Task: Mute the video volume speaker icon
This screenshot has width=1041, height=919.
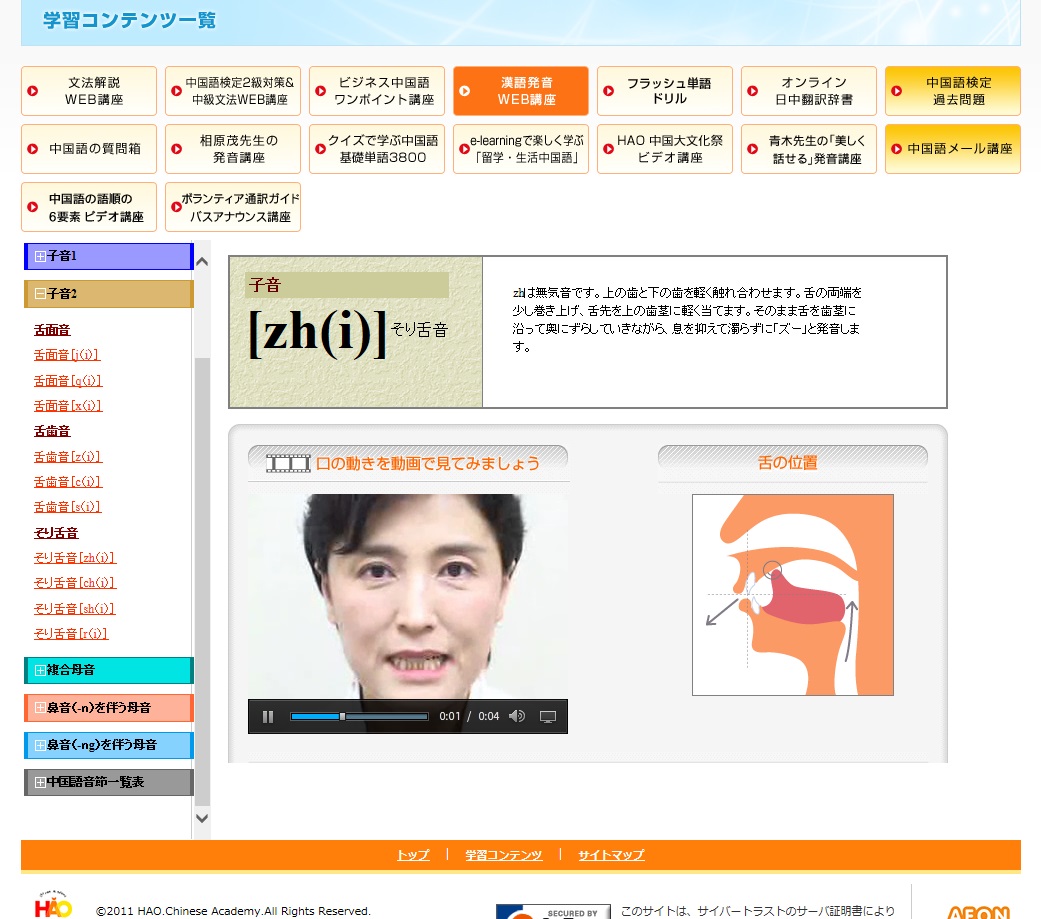Action: click(516, 716)
